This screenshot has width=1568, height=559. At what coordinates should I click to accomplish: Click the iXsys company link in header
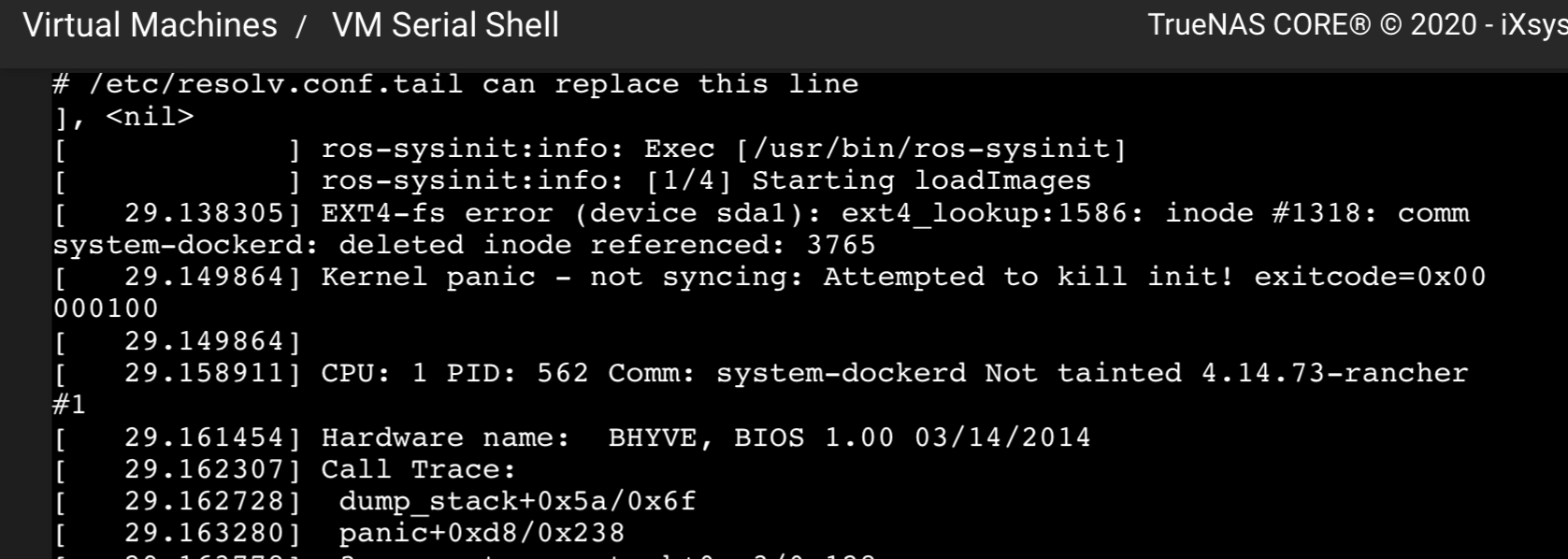coord(1533,25)
